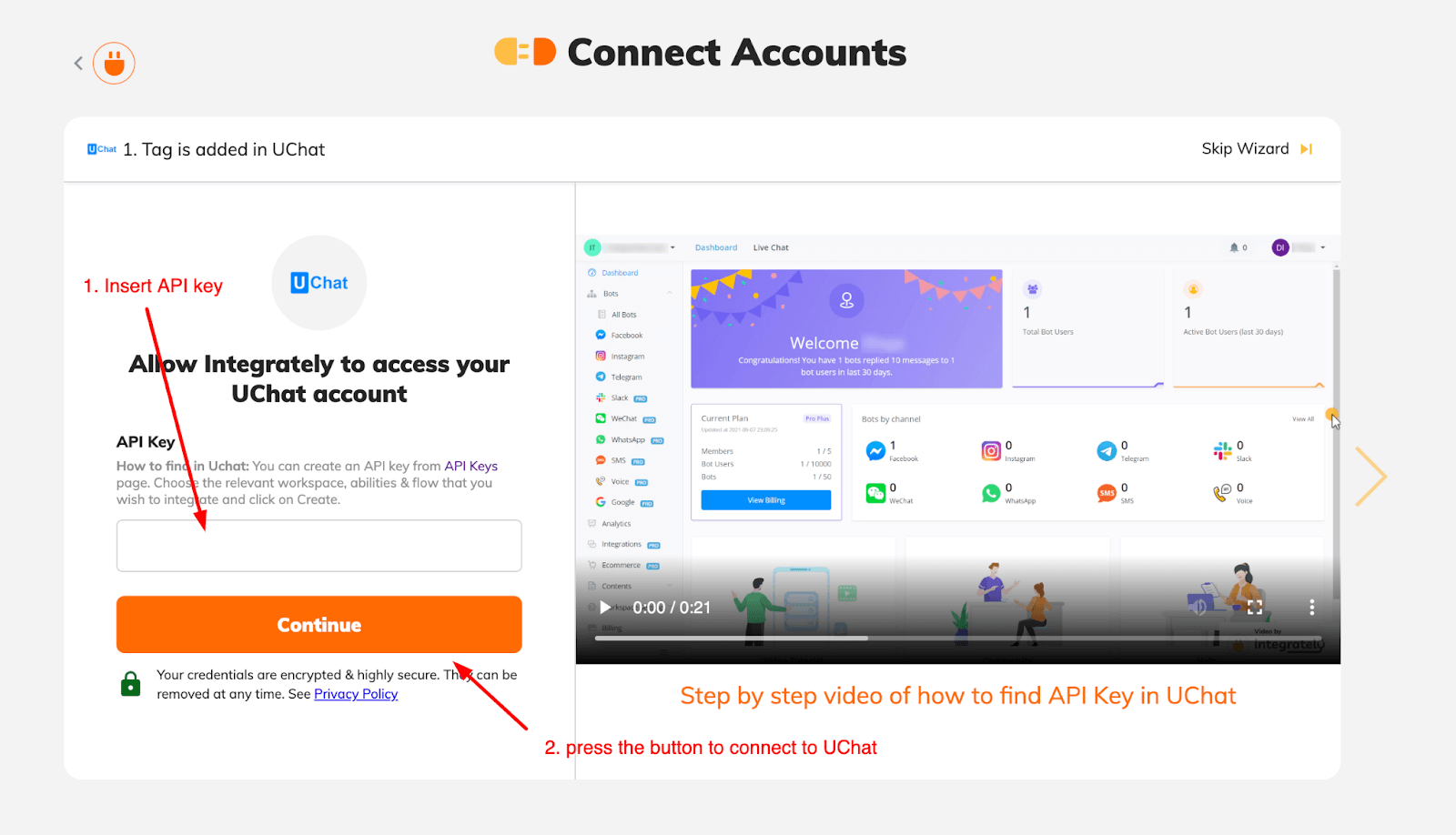Play the UChat API key video
Image resolution: width=1456 pixels, height=835 pixels.
click(606, 607)
